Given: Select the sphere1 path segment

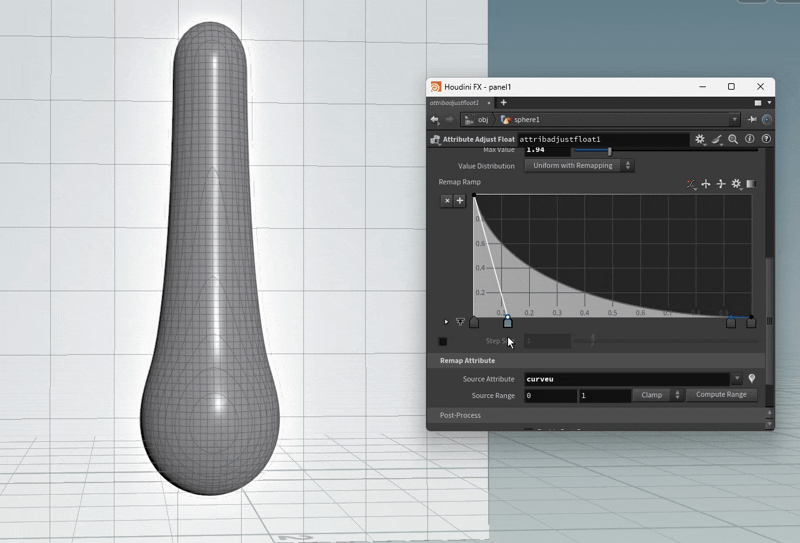Looking at the screenshot, I should (x=520, y=119).
